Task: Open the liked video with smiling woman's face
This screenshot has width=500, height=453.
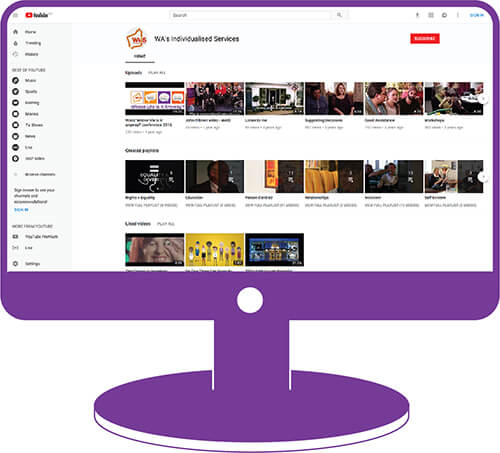Action: tap(155, 250)
